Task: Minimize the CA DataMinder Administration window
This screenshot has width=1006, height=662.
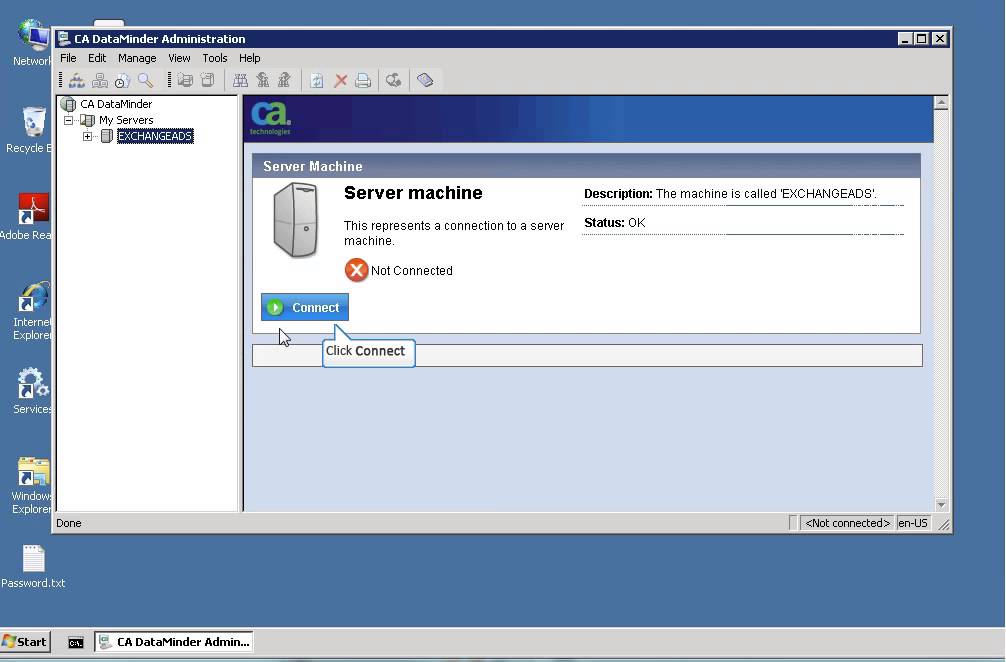Action: 905,39
